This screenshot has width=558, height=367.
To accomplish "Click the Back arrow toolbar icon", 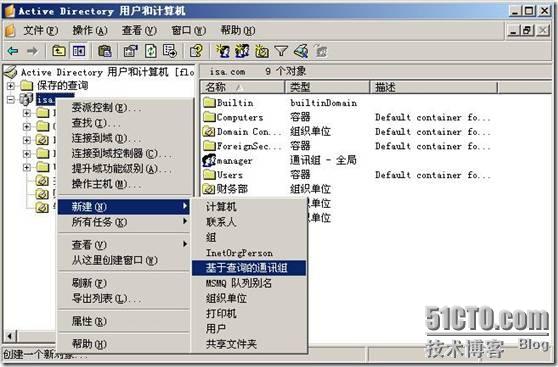I will [13, 51].
